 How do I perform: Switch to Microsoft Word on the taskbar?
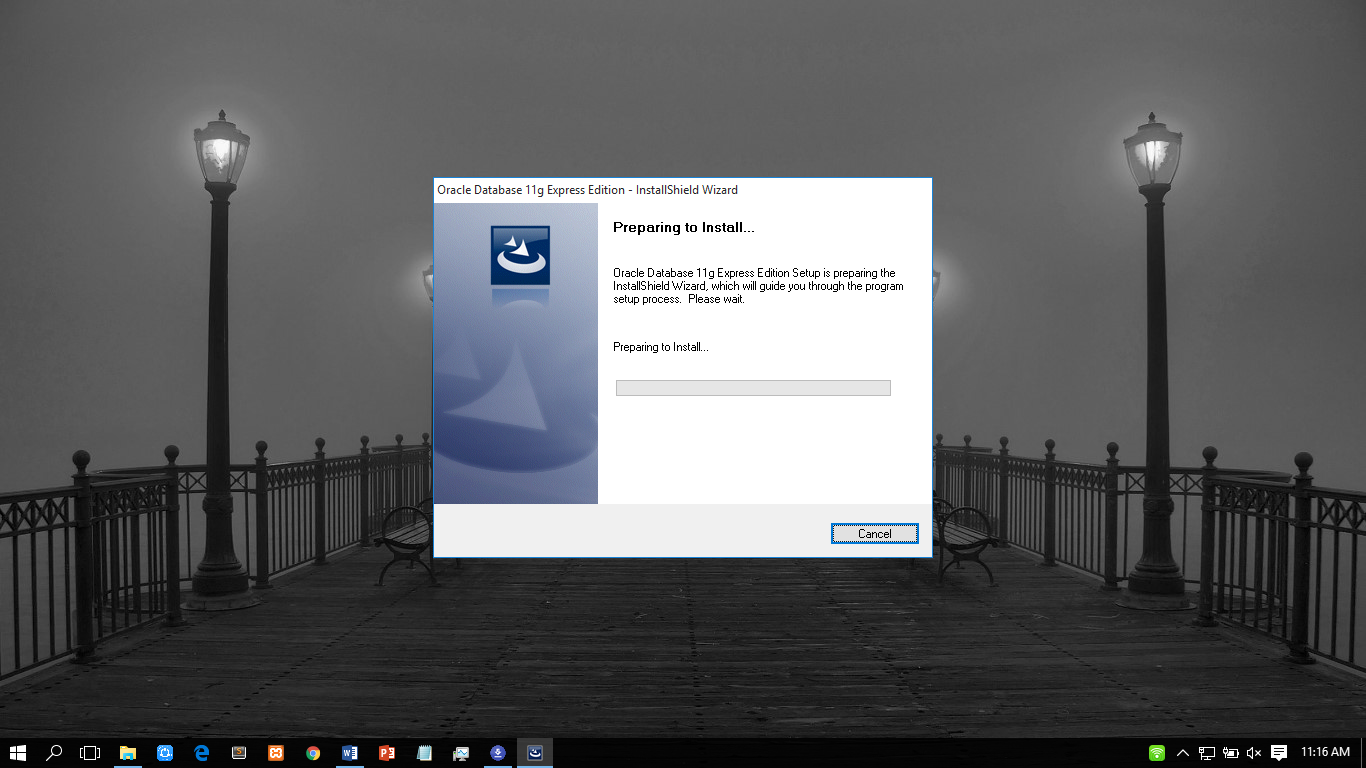coord(349,753)
